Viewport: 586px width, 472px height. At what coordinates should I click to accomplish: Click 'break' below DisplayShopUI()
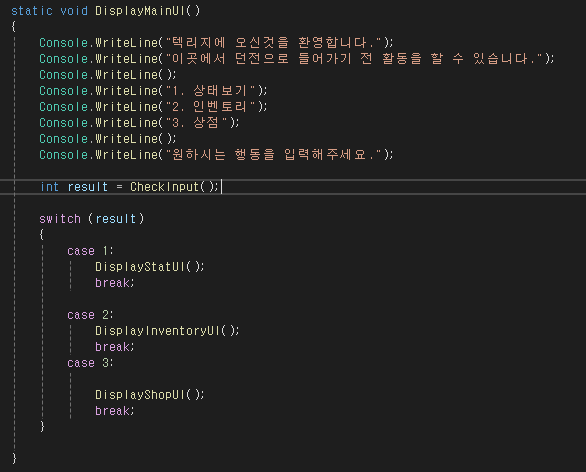pos(112,411)
